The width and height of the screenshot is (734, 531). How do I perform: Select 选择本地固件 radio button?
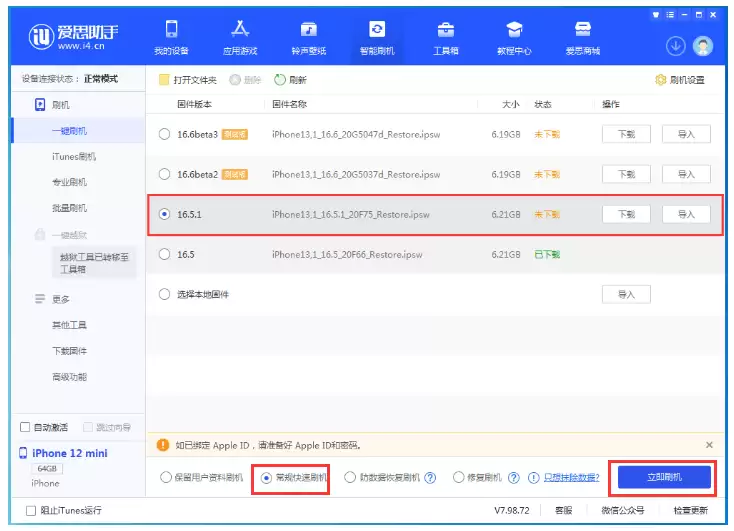tap(164, 295)
